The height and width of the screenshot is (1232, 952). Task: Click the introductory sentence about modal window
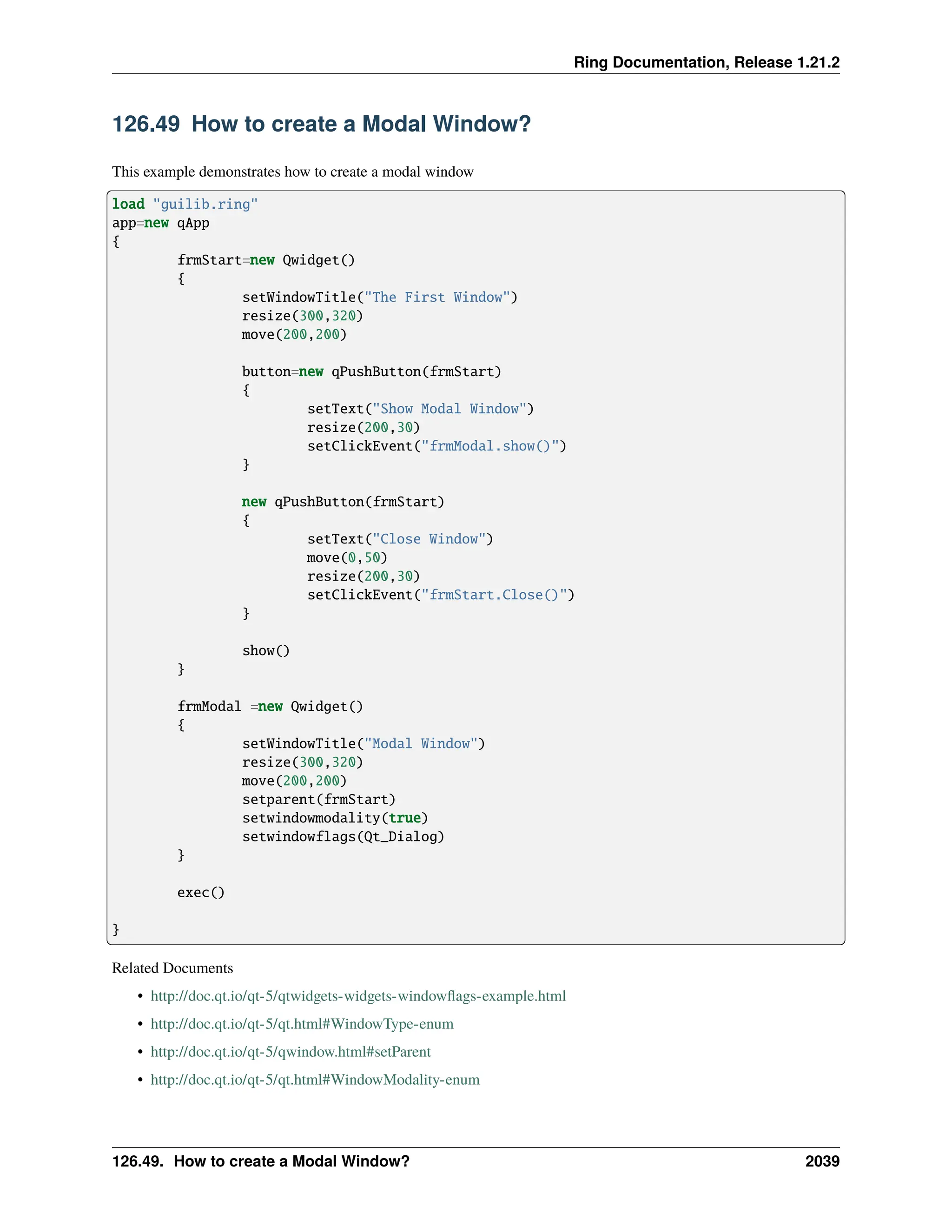pyautogui.click(x=292, y=172)
